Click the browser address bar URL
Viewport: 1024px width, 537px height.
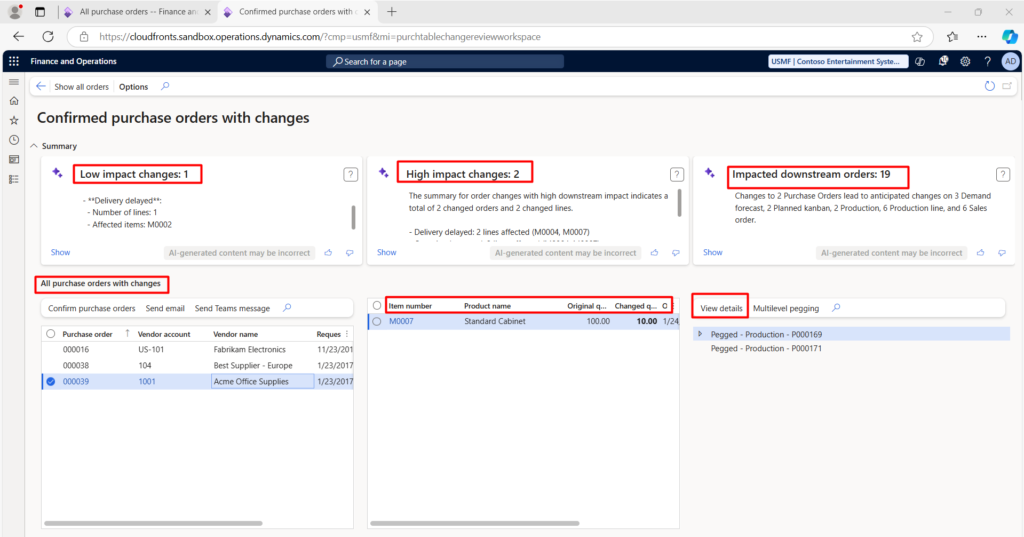pos(320,37)
